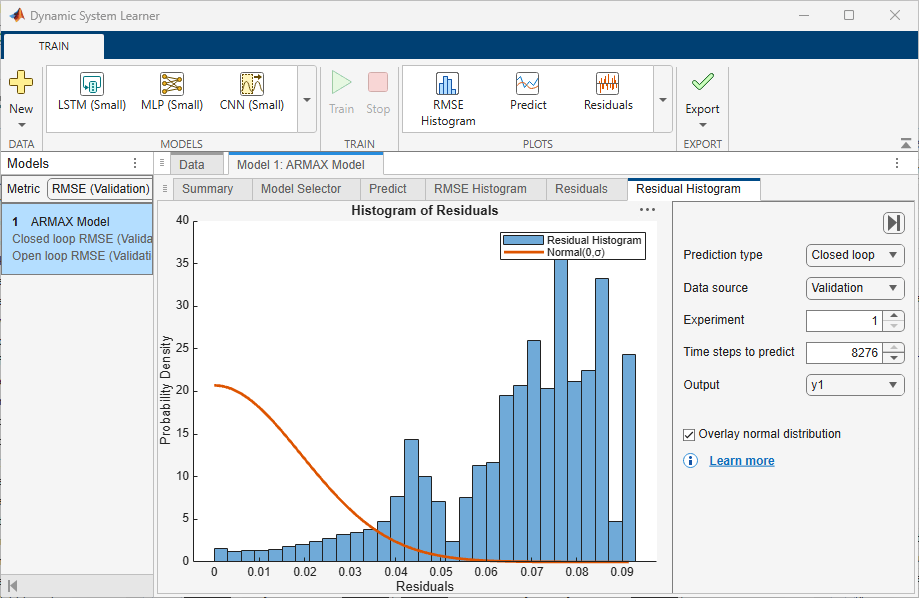
Task: Click the Stop training icon
Action: (378, 83)
